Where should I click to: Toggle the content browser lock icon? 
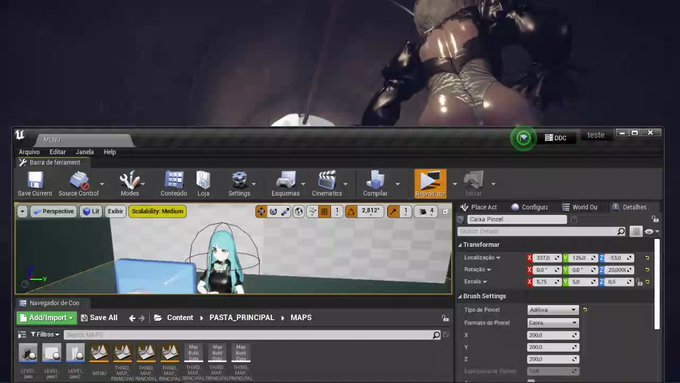tap(445, 318)
